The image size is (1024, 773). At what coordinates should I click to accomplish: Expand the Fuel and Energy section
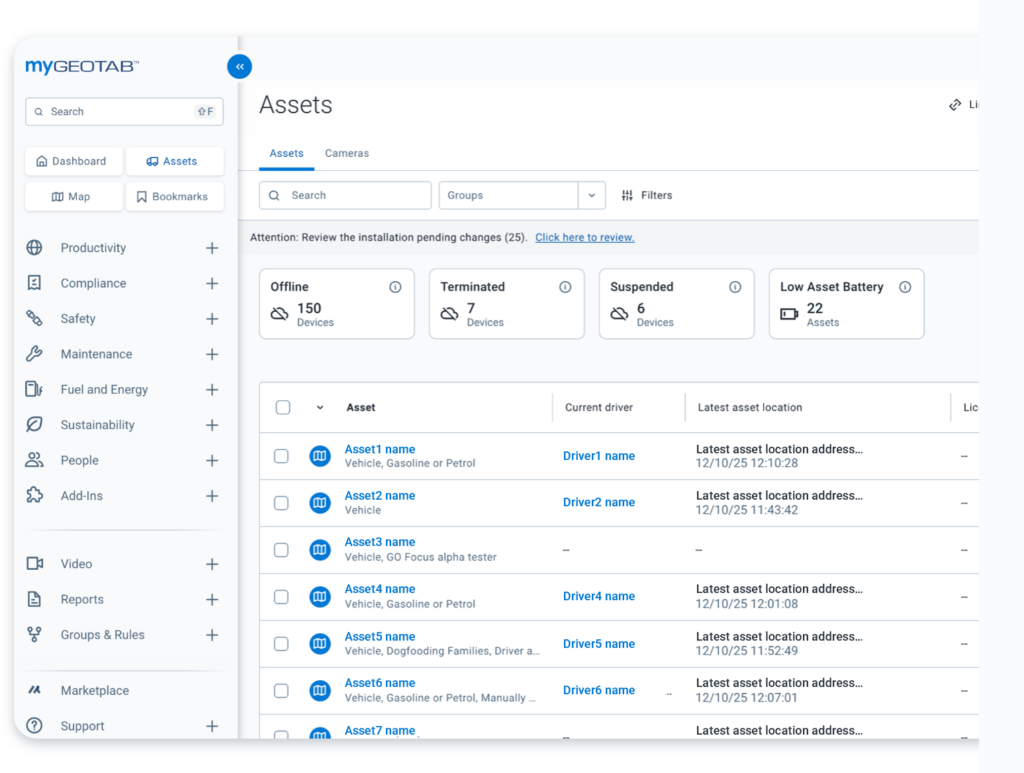point(212,390)
